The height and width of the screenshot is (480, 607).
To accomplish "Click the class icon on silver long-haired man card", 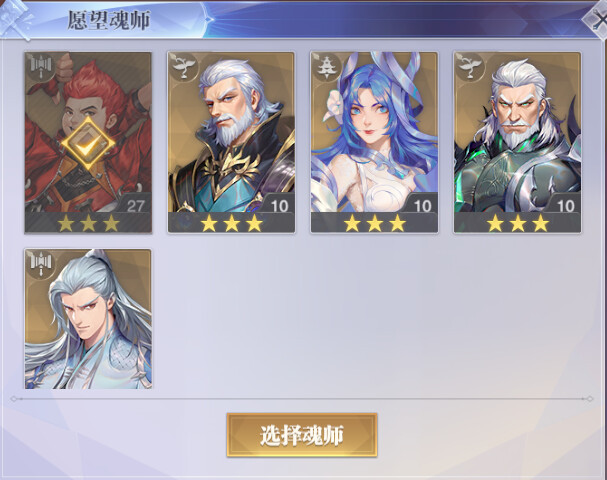I will [x=40, y=264].
